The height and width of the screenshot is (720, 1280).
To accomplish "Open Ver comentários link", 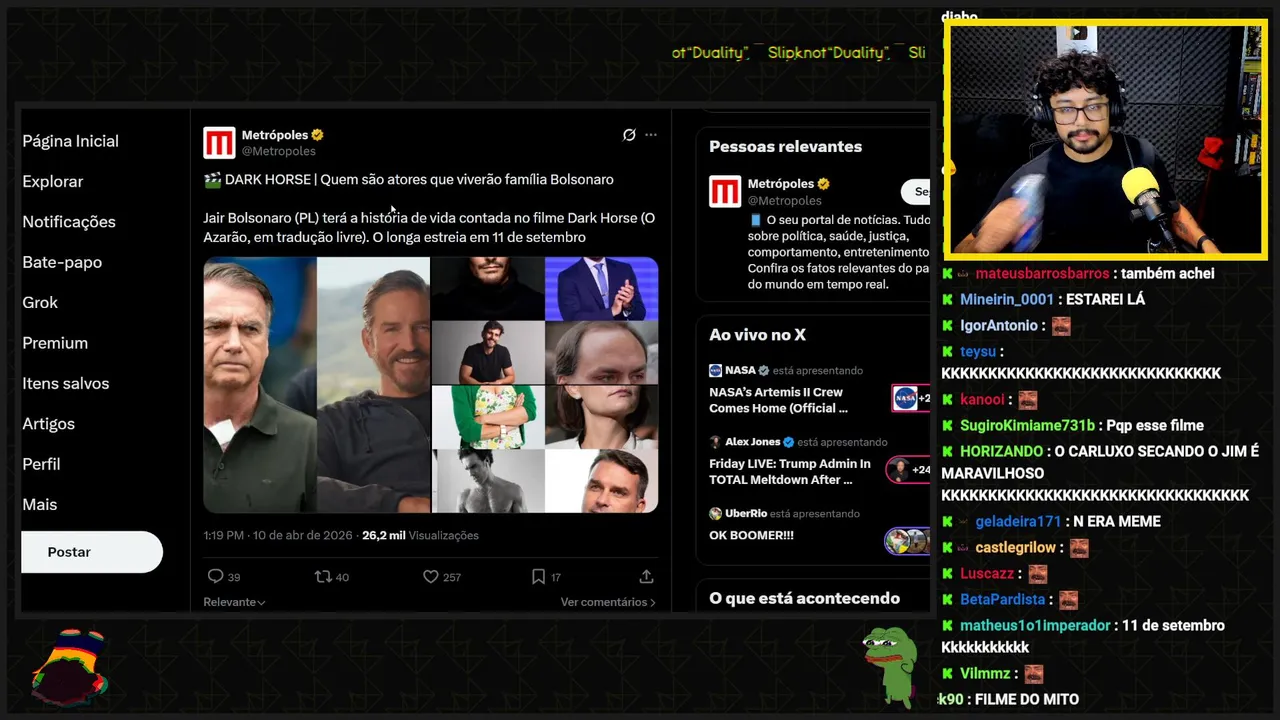I will coord(608,602).
